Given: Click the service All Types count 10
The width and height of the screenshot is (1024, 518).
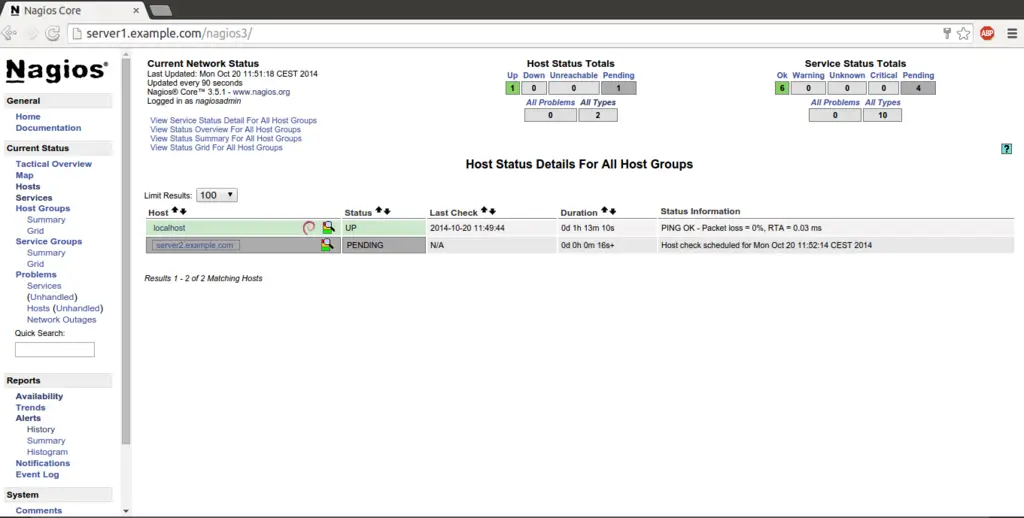Looking at the screenshot, I should pyautogui.click(x=882, y=115).
